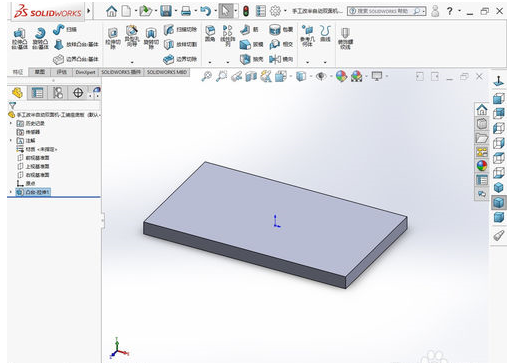Open the SOLIDWORKS MBD ribbon tab
Image resolution: width=524 pixels, height=363 pixels.
[x=167, y=72]
